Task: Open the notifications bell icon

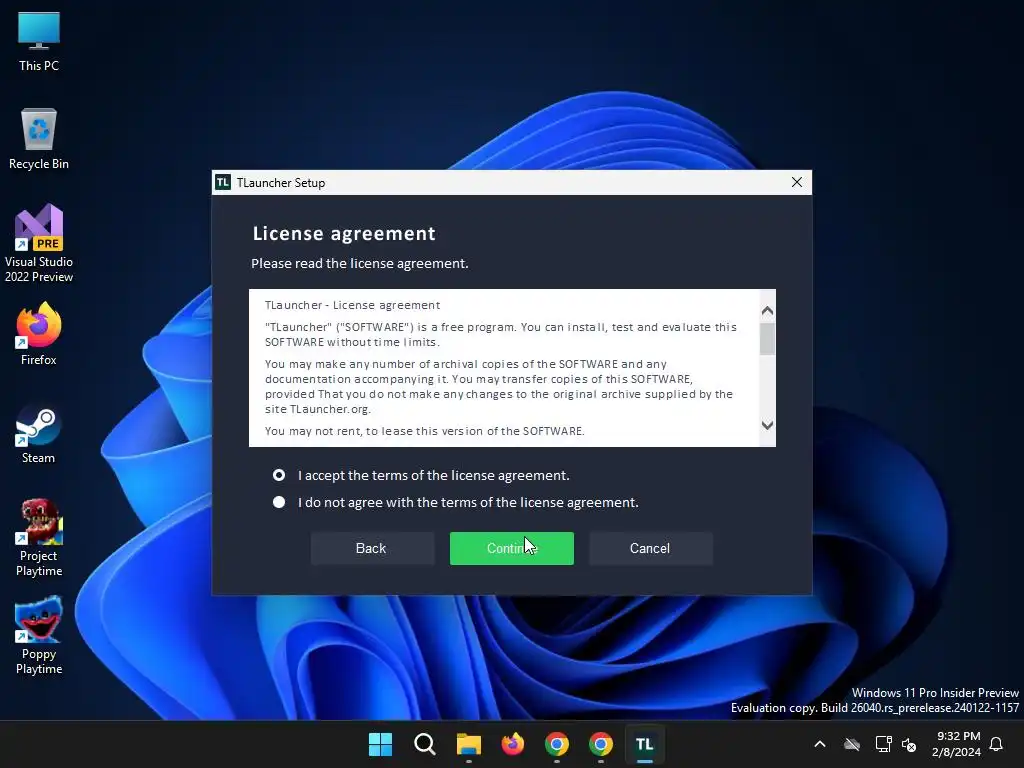Action: [996, 744]
